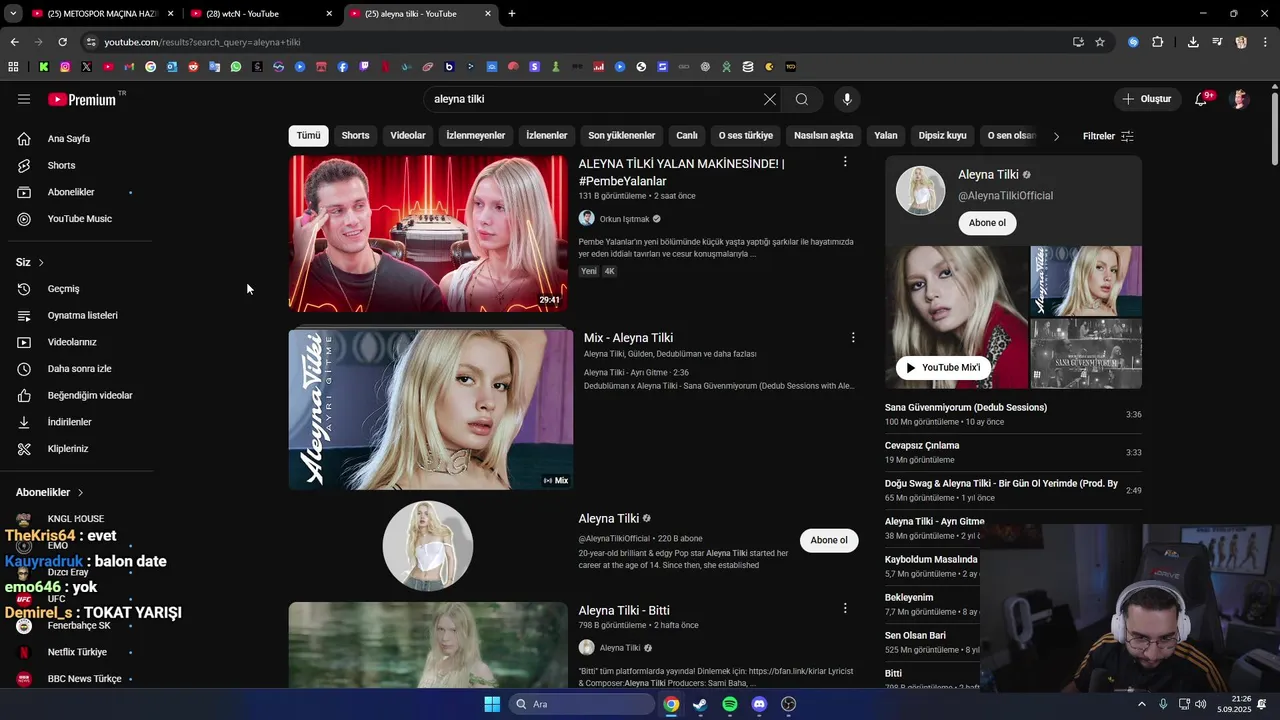The height and width of the screenshot is (720, 1280).
Task: Open more options for ALEYNA TİLKİ YALAN MAKİNESİNDE video
Action: click(x=845, y=162)
